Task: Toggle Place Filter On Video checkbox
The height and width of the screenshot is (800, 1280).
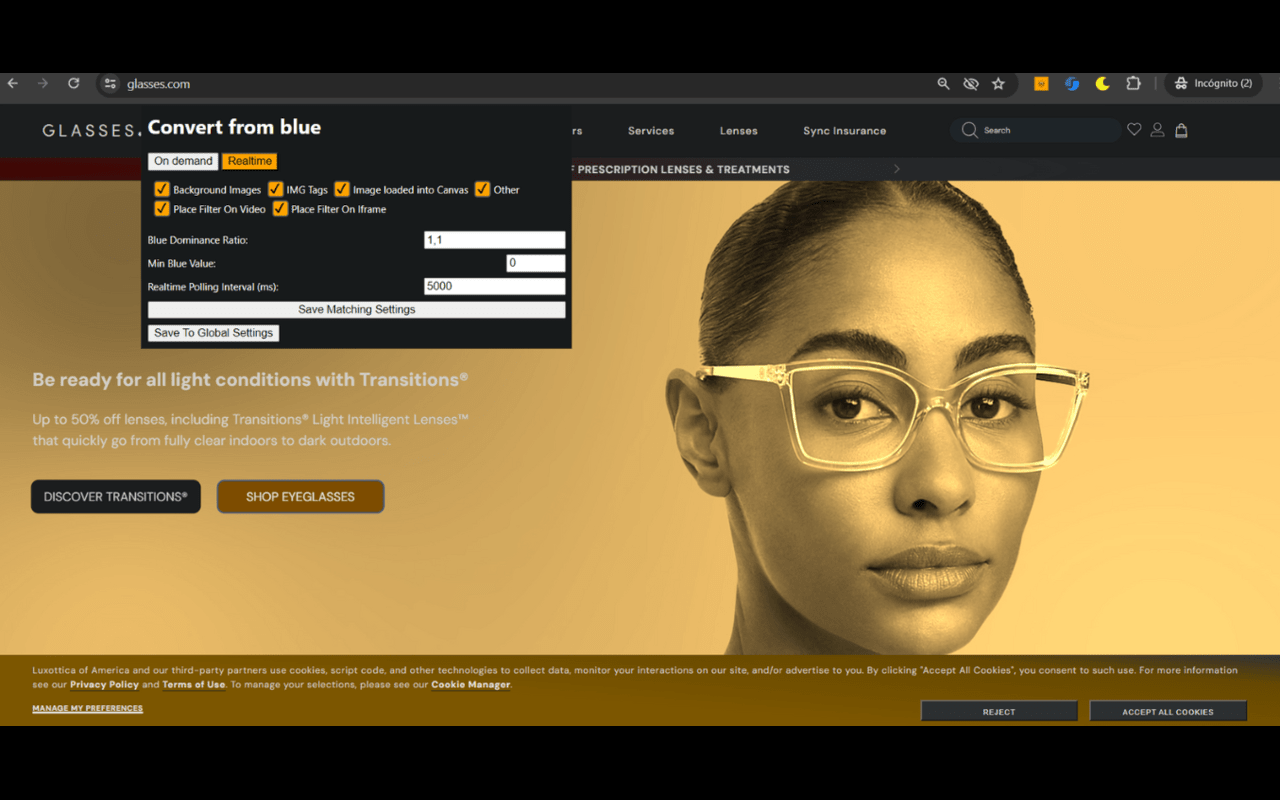Action: point(162,209)
